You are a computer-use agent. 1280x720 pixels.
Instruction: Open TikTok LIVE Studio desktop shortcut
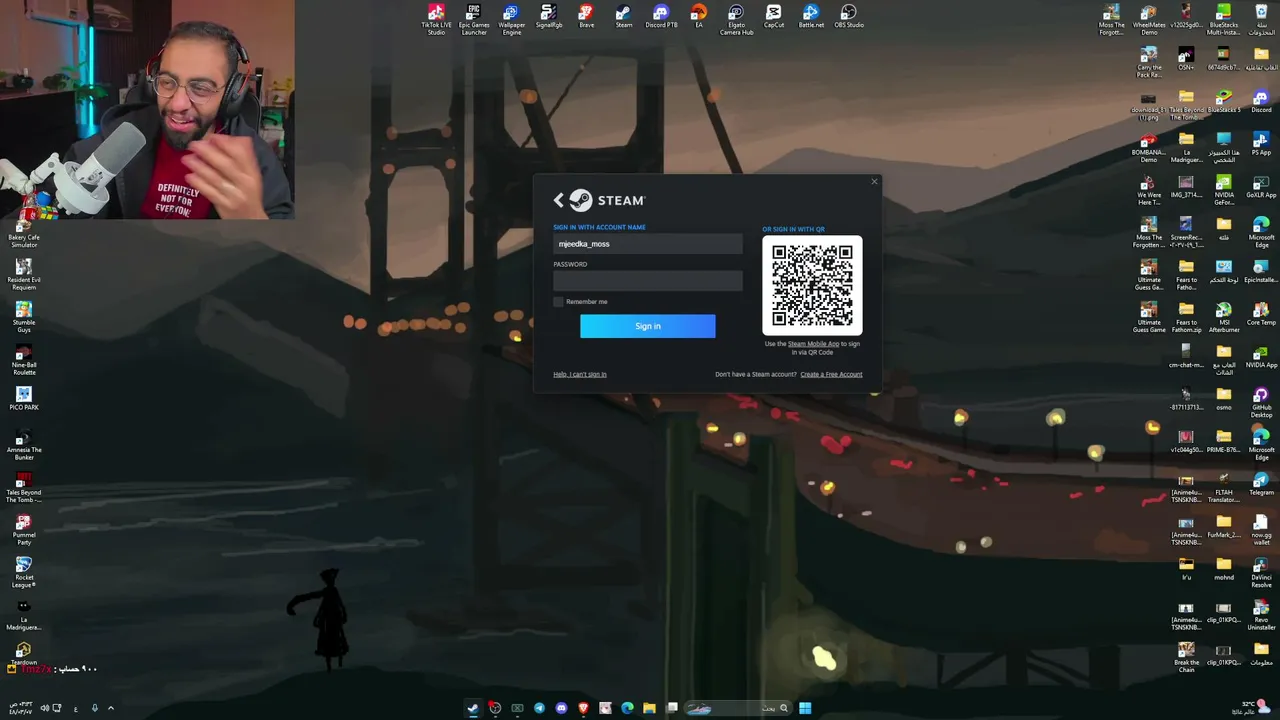436,19
